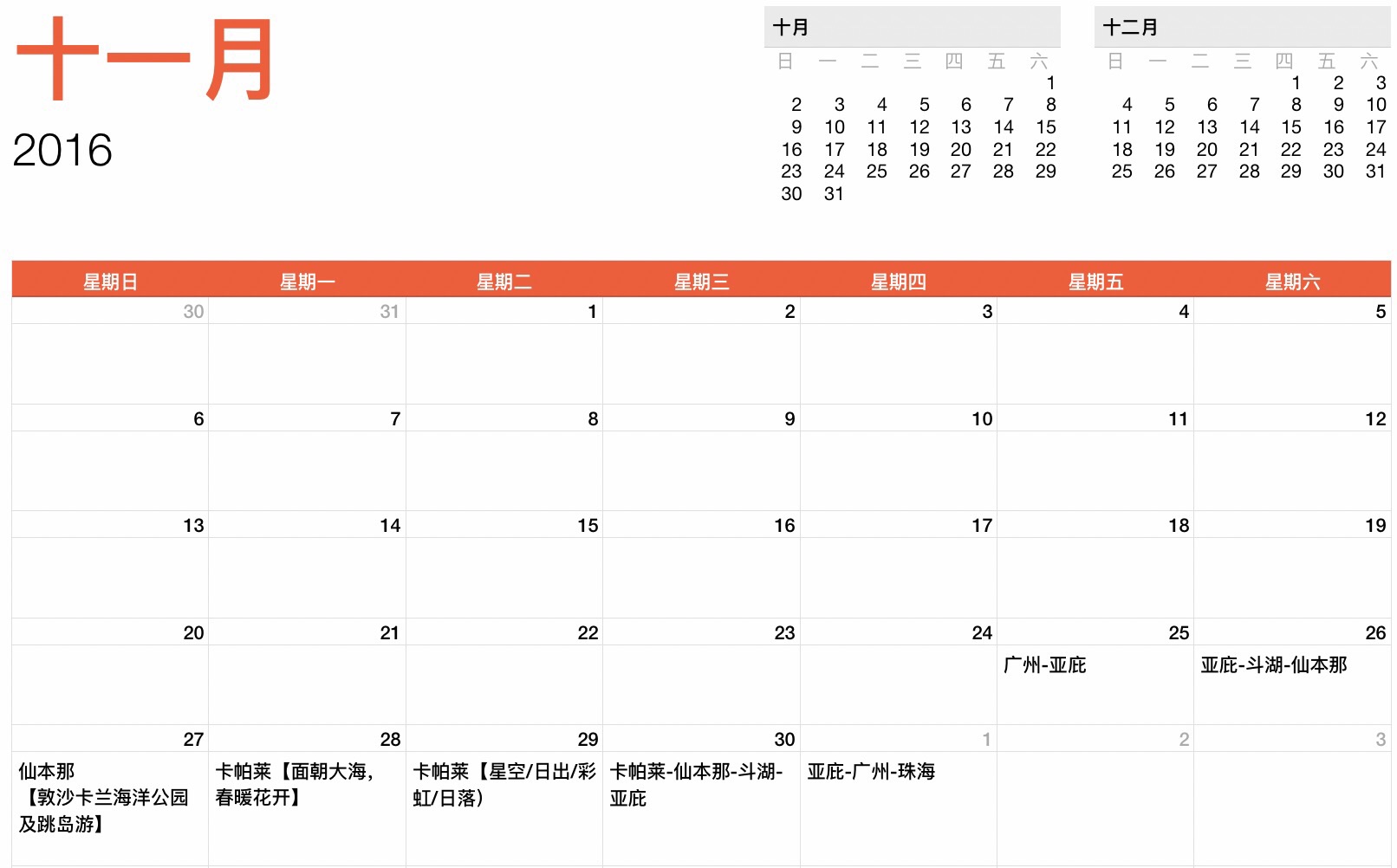Click the "卡帕莱【面朝大海,春暖花开】" entry
The image size is (1397, 868).
pyautogui.click(x=295, y=784)
